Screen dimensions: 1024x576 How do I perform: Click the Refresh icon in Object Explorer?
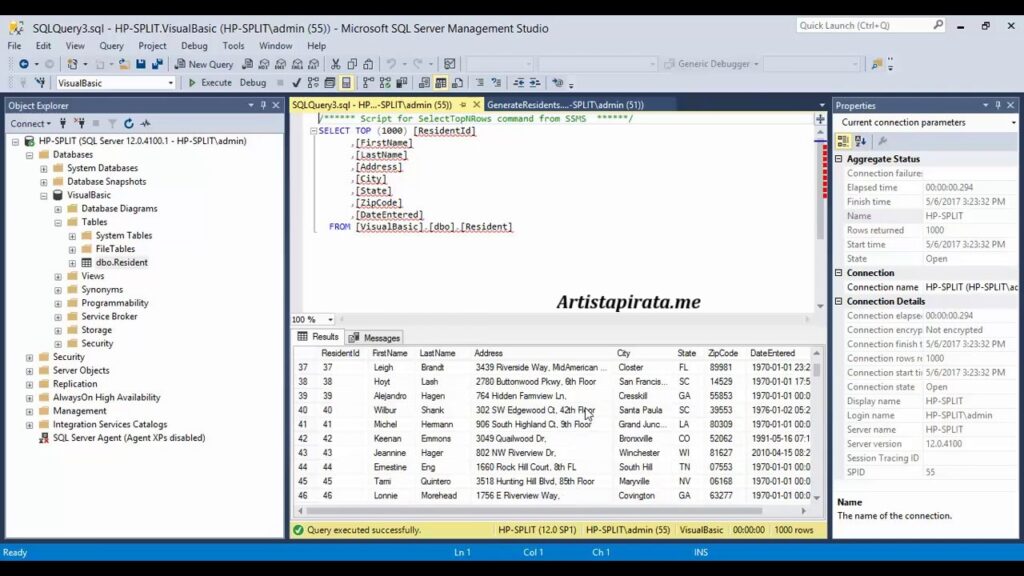[x=129, y=123]
